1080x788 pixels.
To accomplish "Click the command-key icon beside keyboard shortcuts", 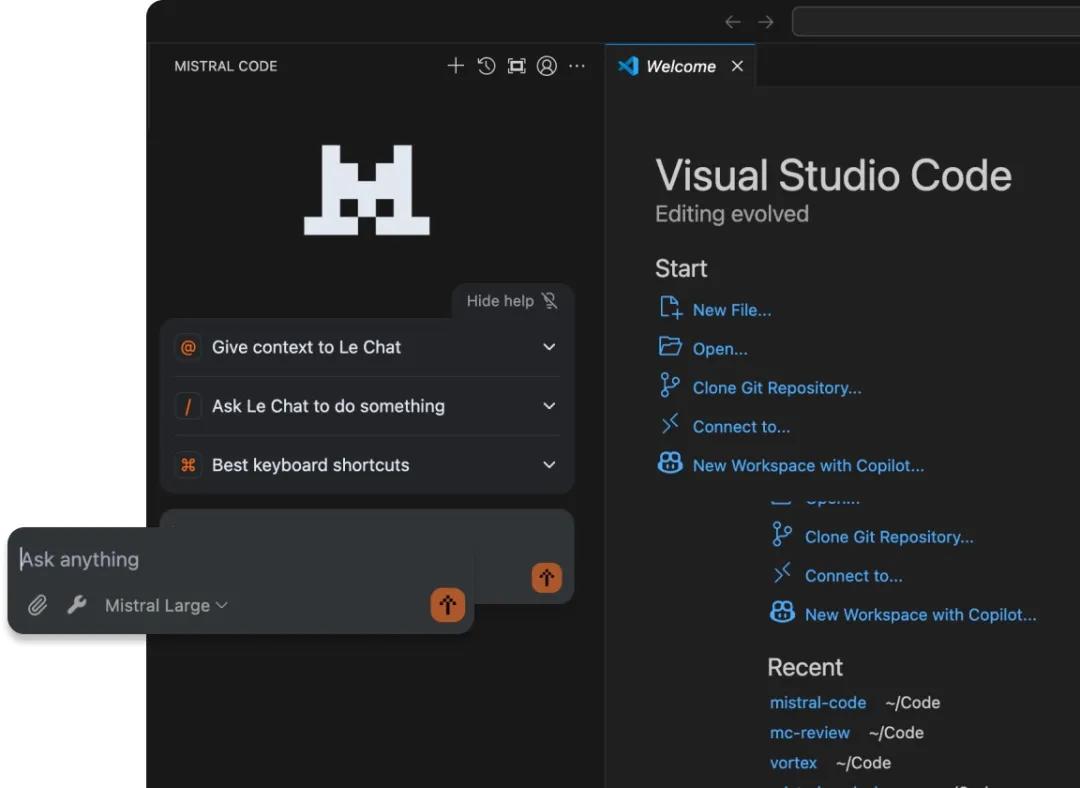I will coord(188,466).
